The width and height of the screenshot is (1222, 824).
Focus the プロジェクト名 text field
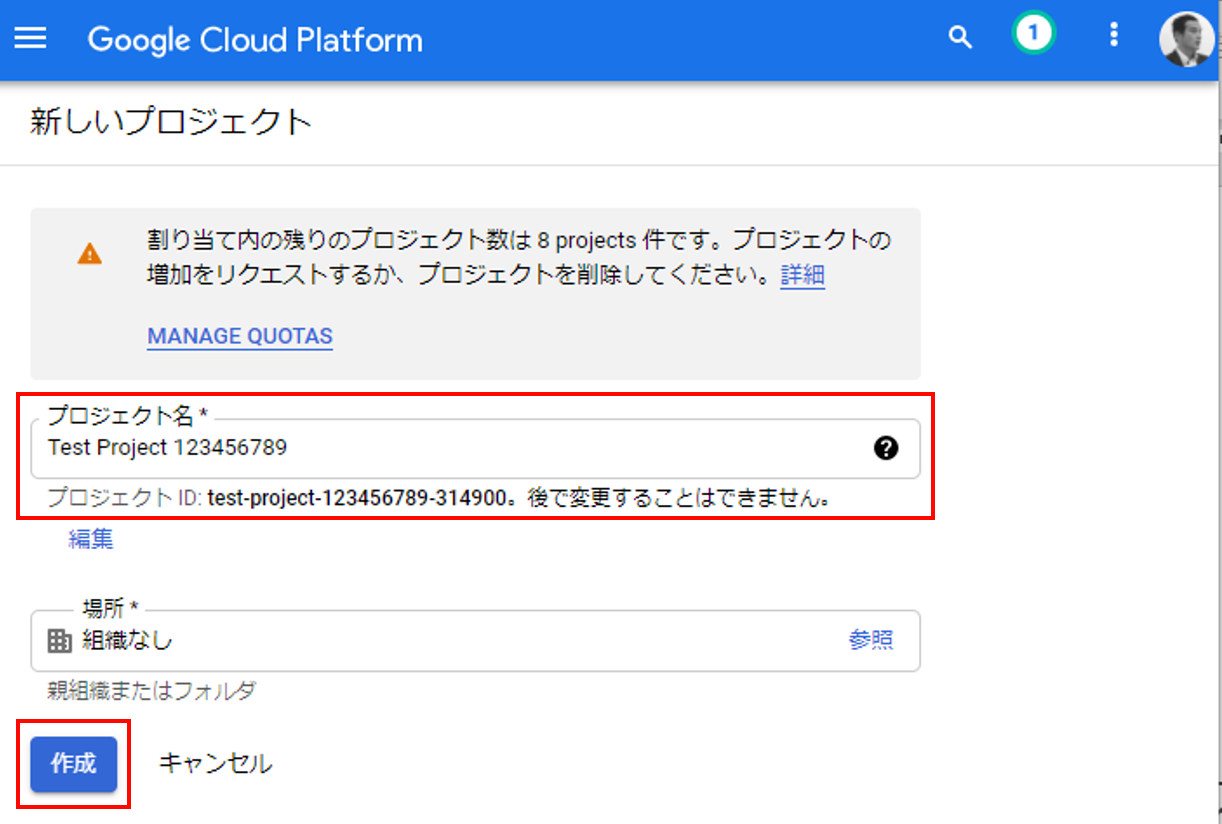(450, 448)
